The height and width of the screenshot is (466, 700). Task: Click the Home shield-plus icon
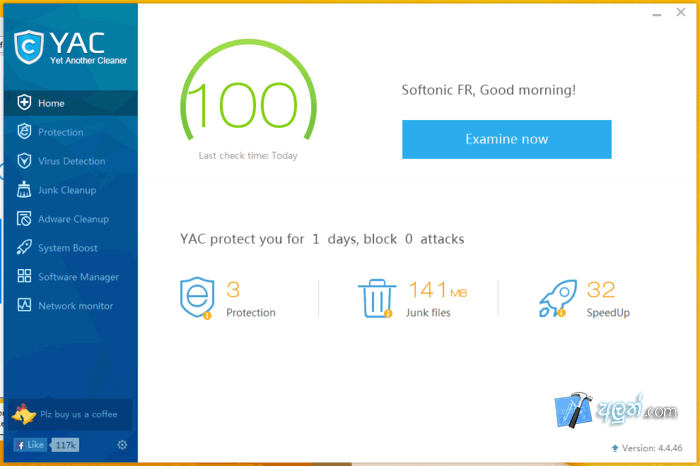click(x=24, y=103)
